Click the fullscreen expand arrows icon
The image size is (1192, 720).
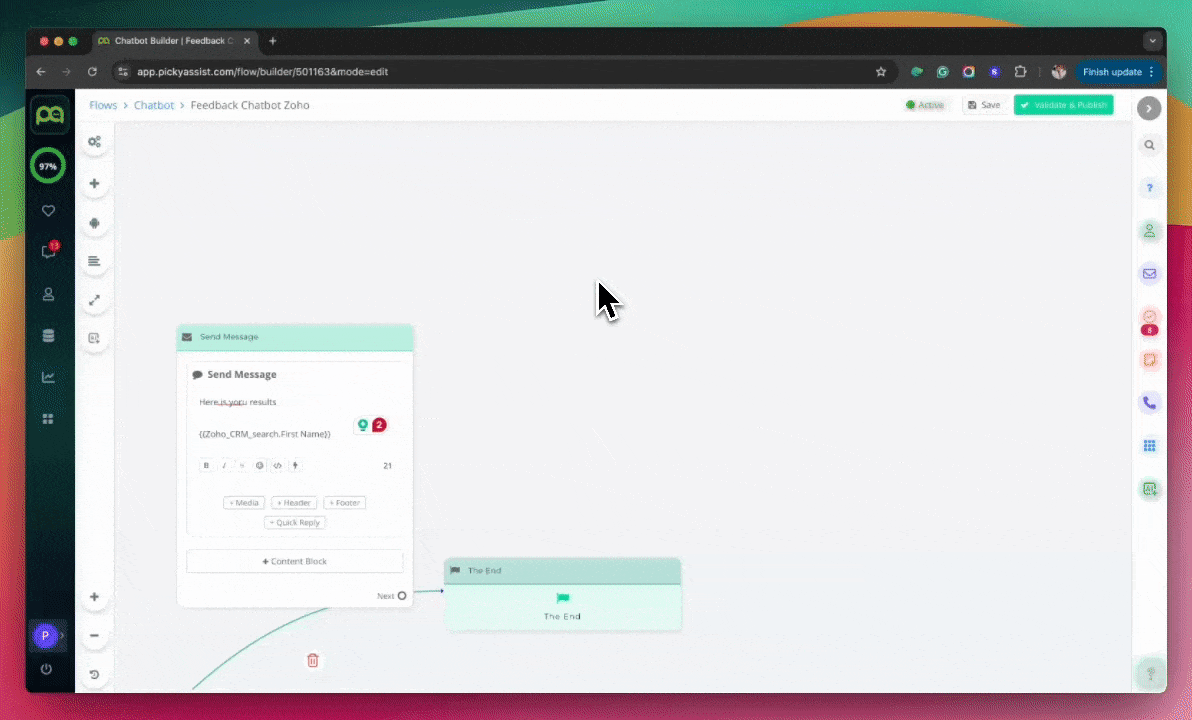94,300
